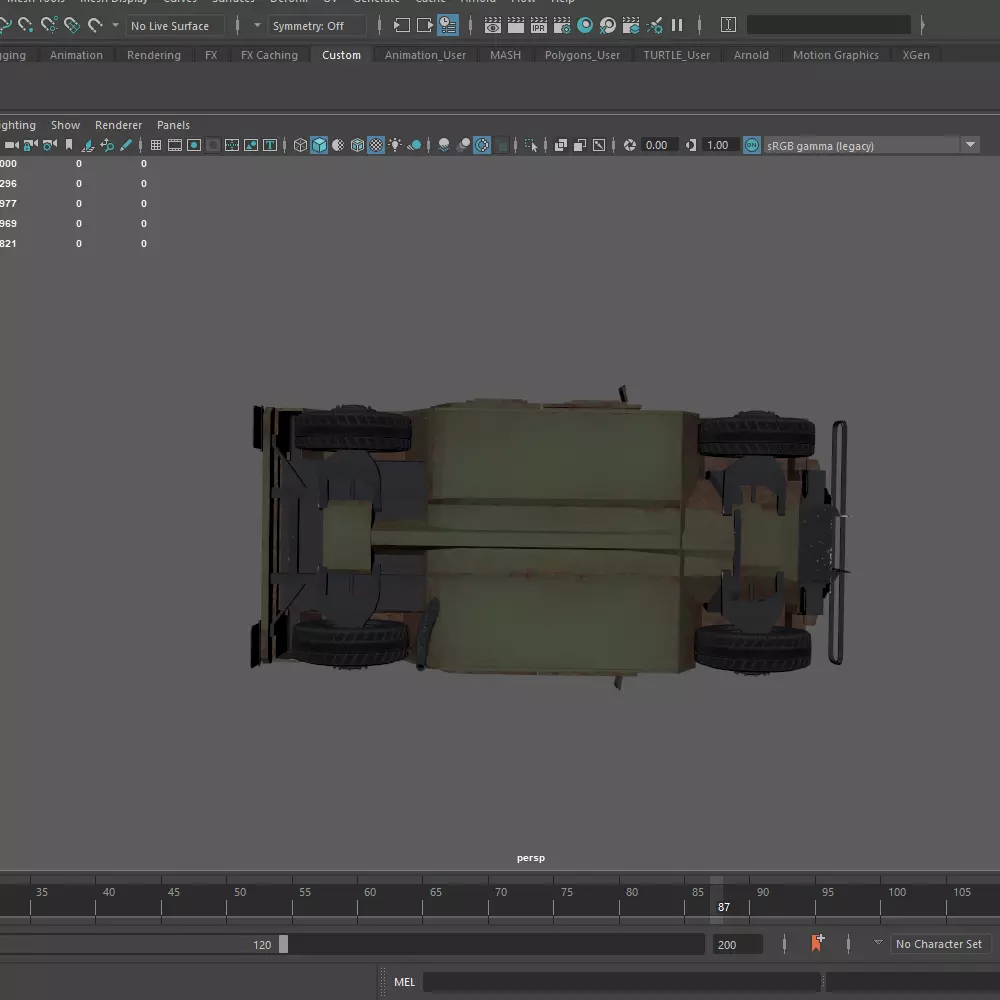This screenshot has height=1000, width=1000.
Task: Toggle the safe title icon
Action: [251, 145]
